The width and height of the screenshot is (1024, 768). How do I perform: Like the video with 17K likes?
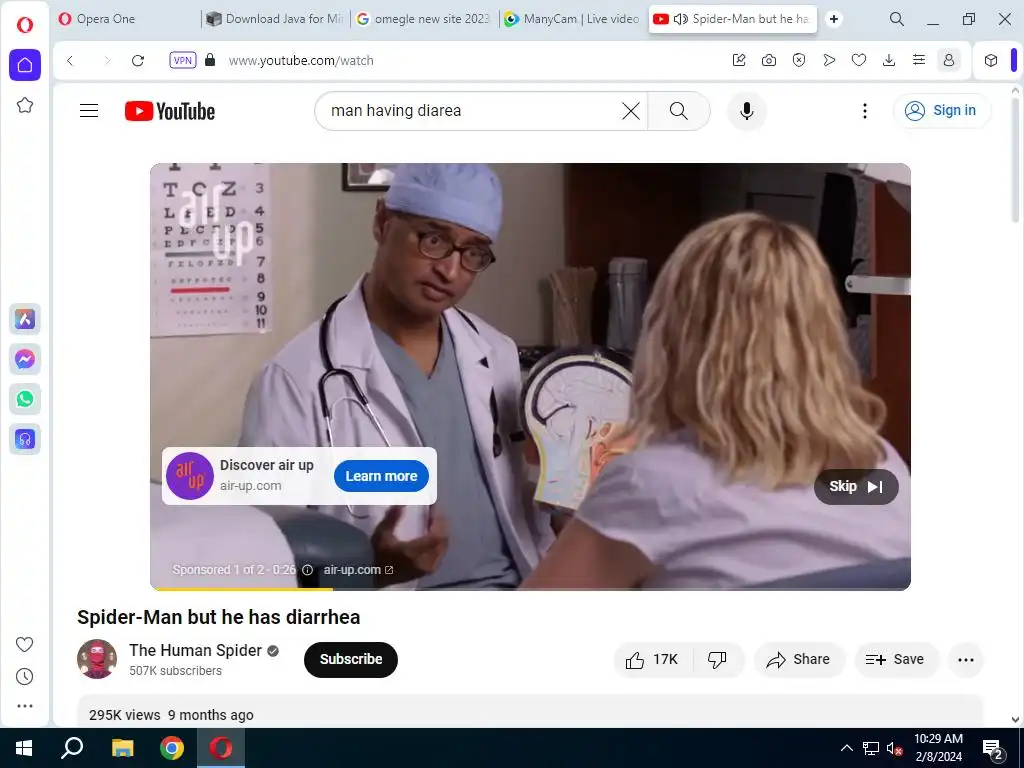tap(652, 660)
